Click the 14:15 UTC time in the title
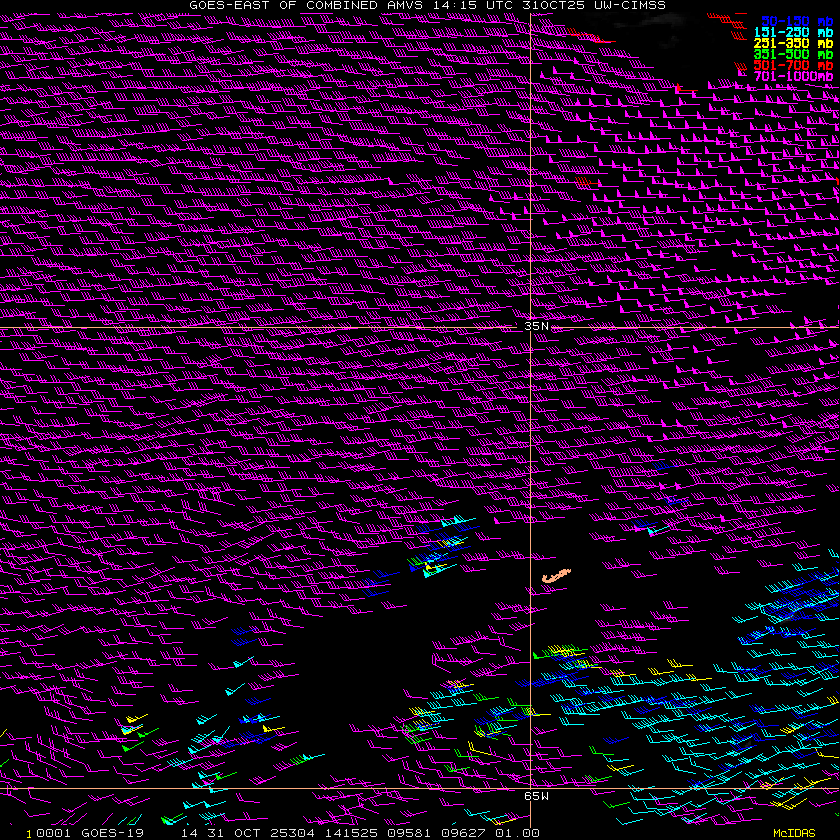 pos(472,5)
